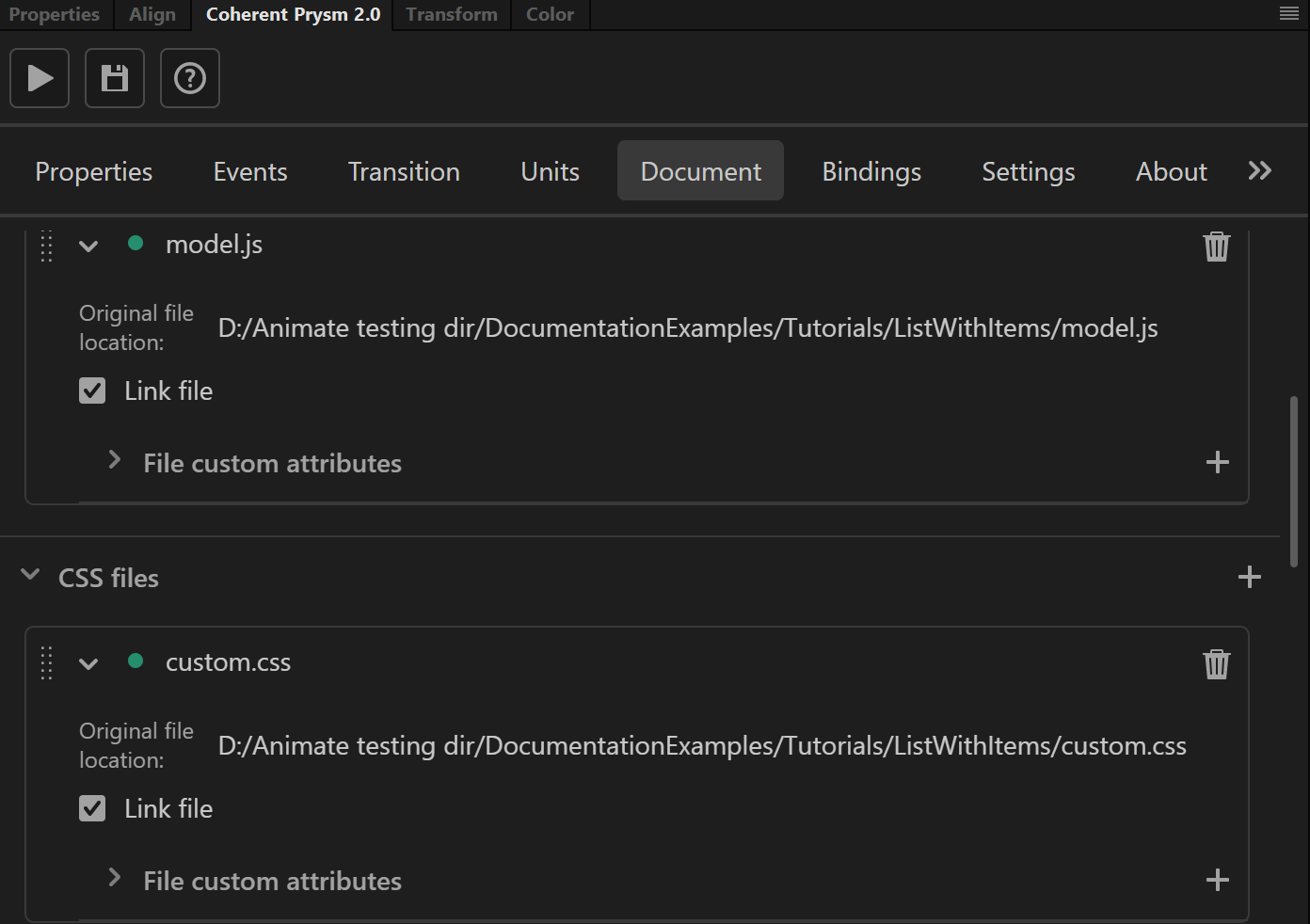This screenshot has height=924, width=1310.
Task: Switch to the Properties inner tab
Action: click(94, 171)
